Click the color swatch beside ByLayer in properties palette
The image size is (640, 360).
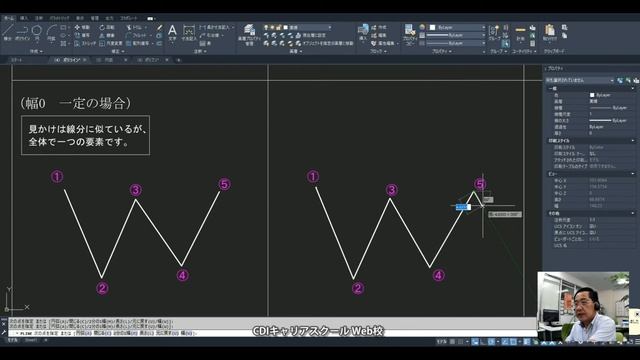592,95
